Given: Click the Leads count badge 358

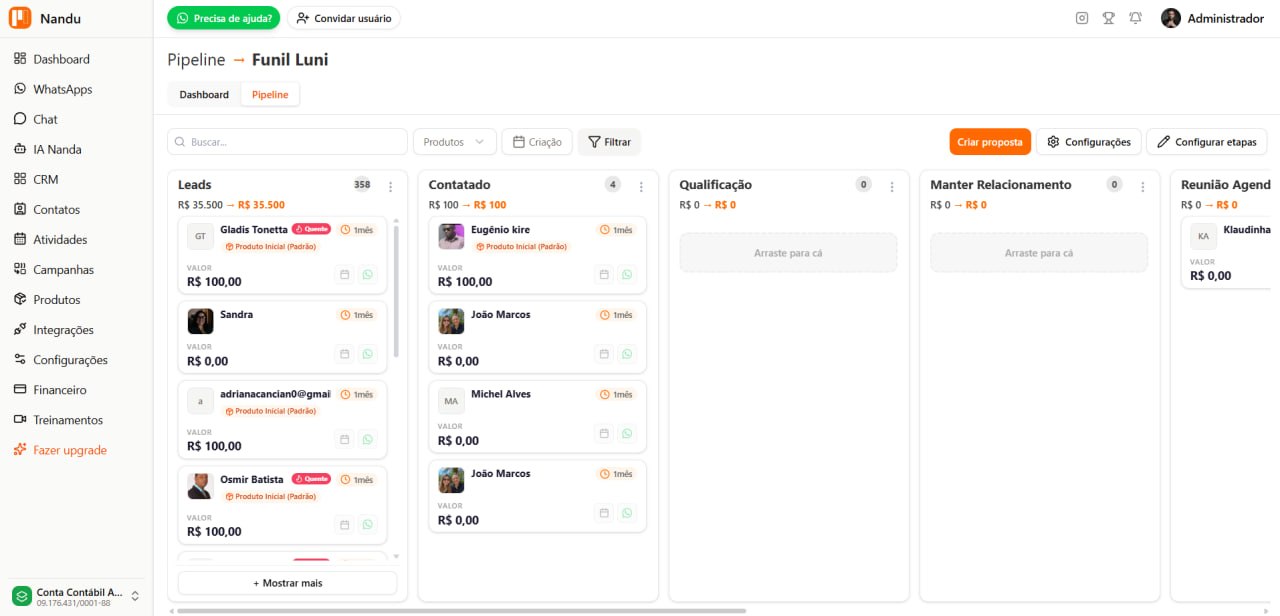Looking at the screenshot, I should 362,185.
